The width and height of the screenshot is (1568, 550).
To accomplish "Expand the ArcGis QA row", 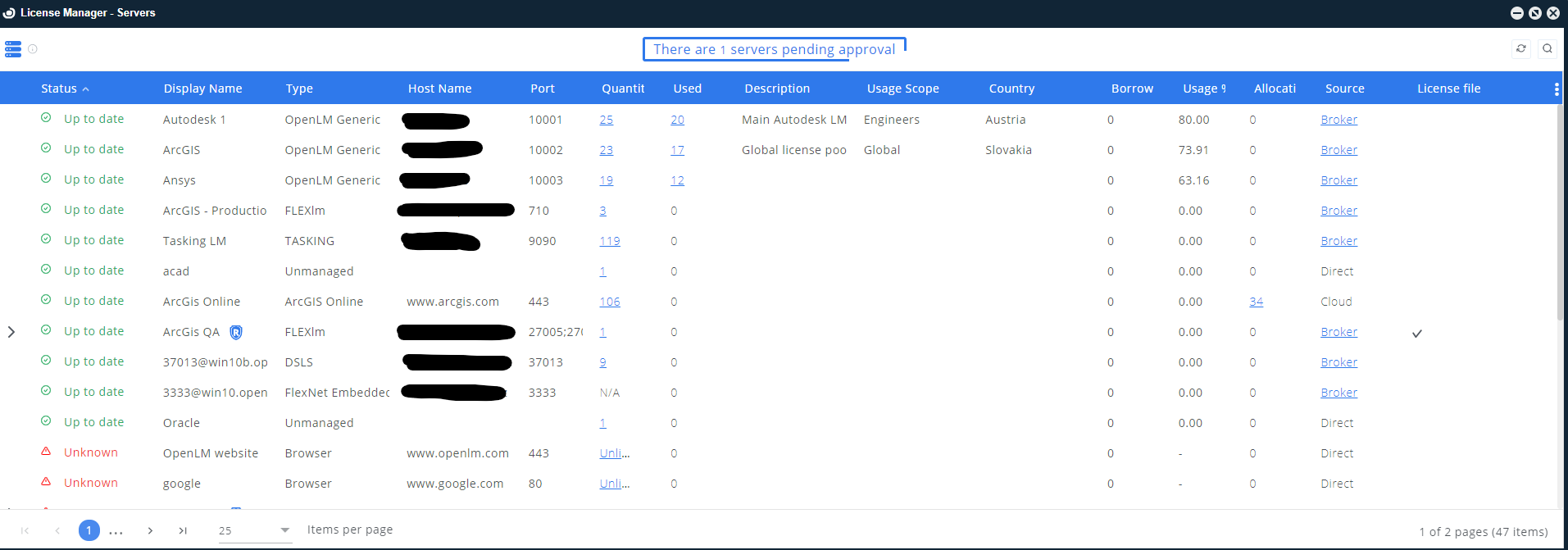I will click(11, 332).
